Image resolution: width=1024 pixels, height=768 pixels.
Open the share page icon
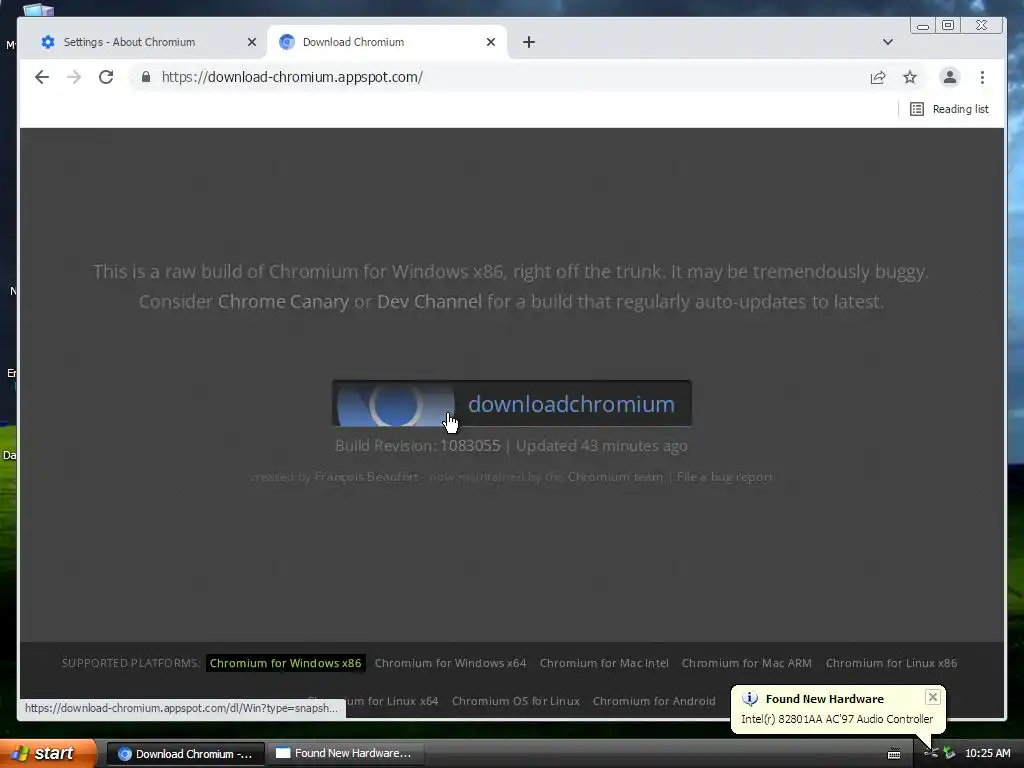878,77
